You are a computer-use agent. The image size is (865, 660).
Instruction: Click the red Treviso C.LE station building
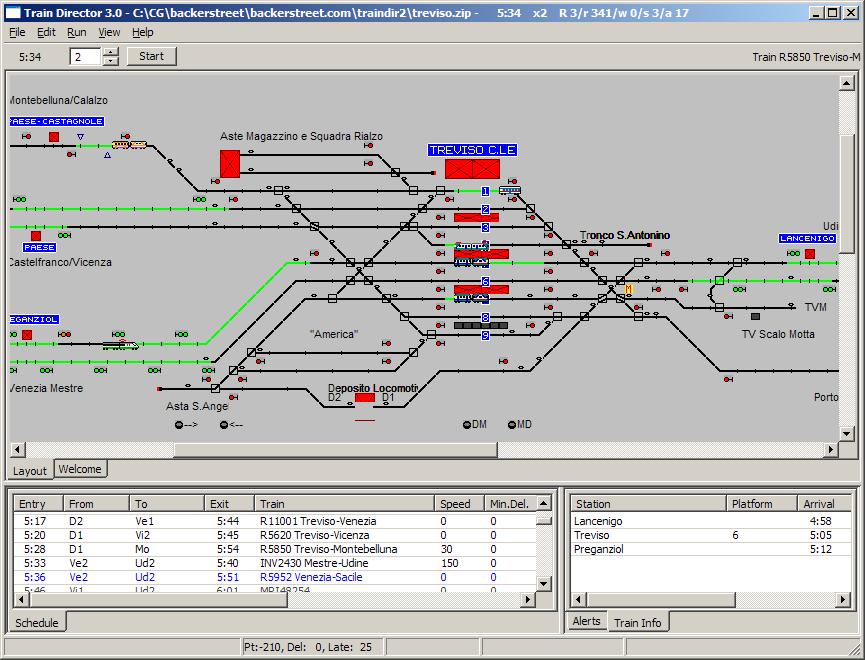coord(472,169)
